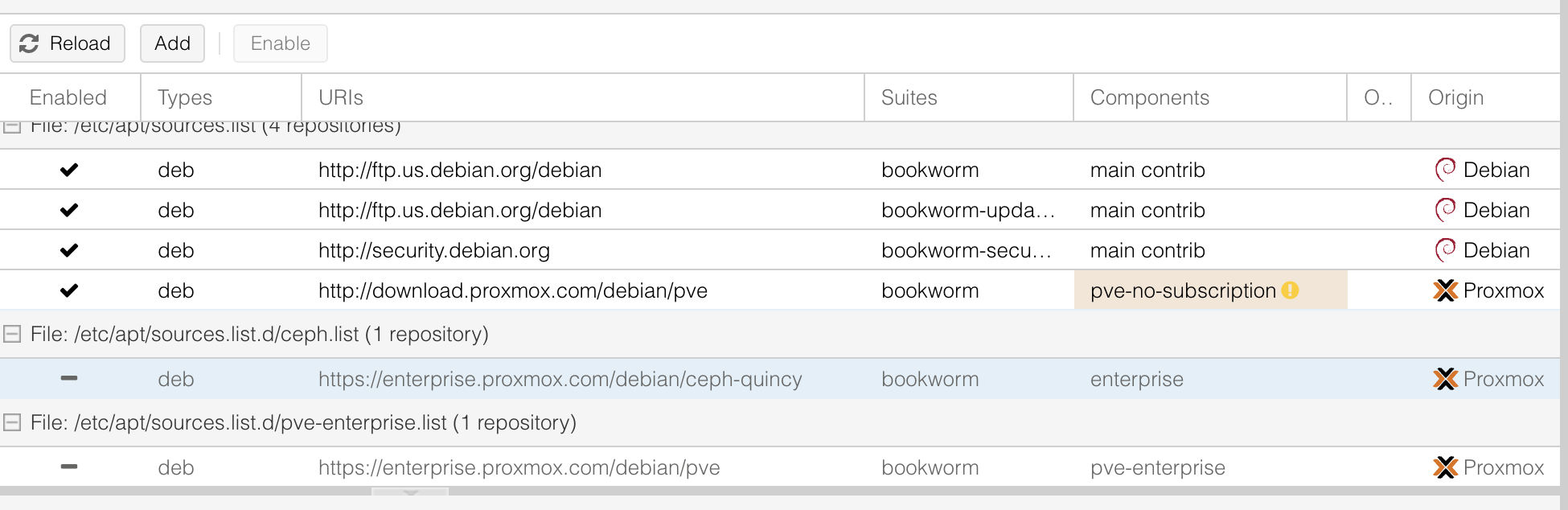Screen dimensions: 1568x510
Task: Collapse the pve-enterprise.list file group
Action: (11, 422)
